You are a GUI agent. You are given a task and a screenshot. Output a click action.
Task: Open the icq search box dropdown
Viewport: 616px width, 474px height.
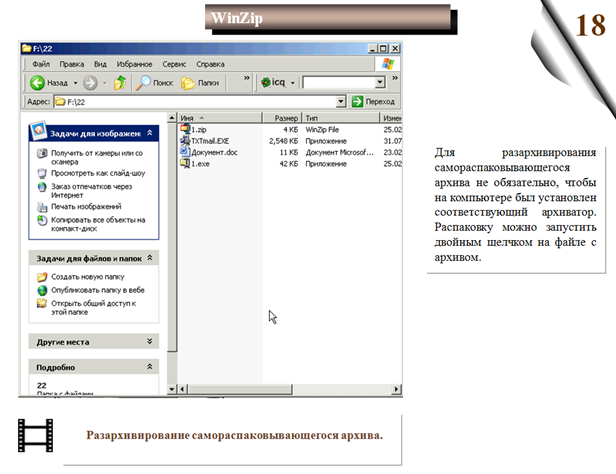(380, 82)
